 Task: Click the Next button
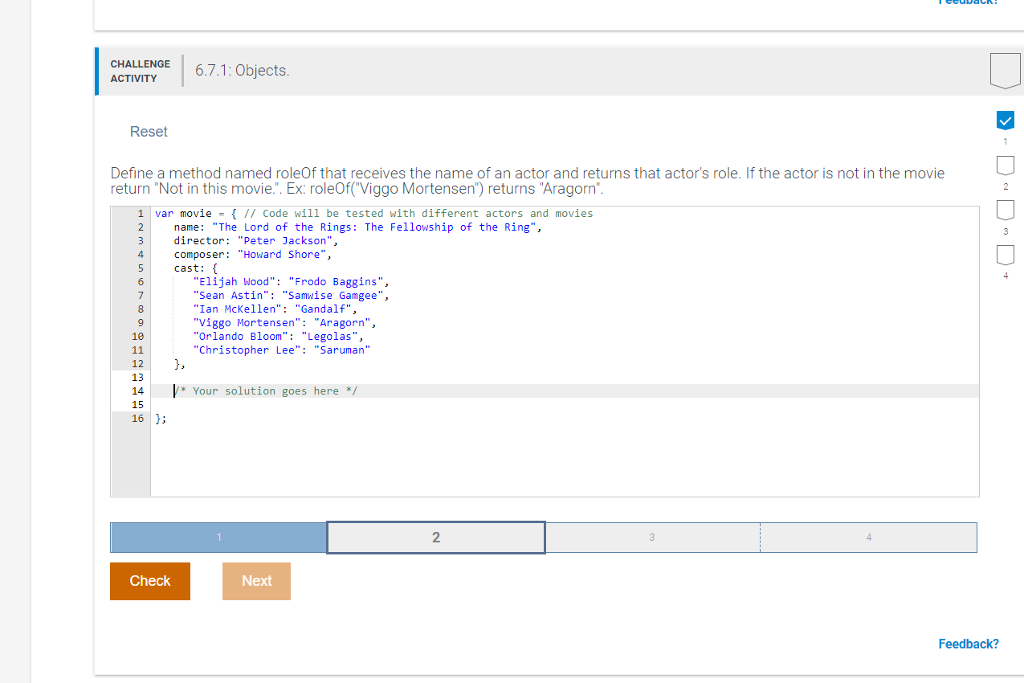pos(256,580)
